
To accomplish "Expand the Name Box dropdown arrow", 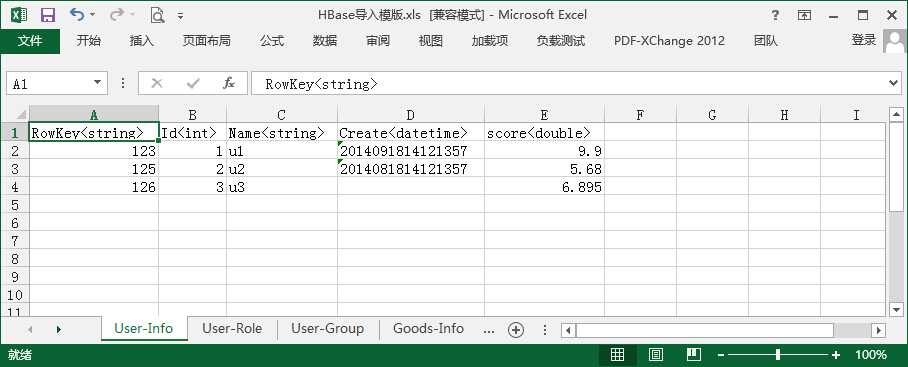I will pos(98,83).
